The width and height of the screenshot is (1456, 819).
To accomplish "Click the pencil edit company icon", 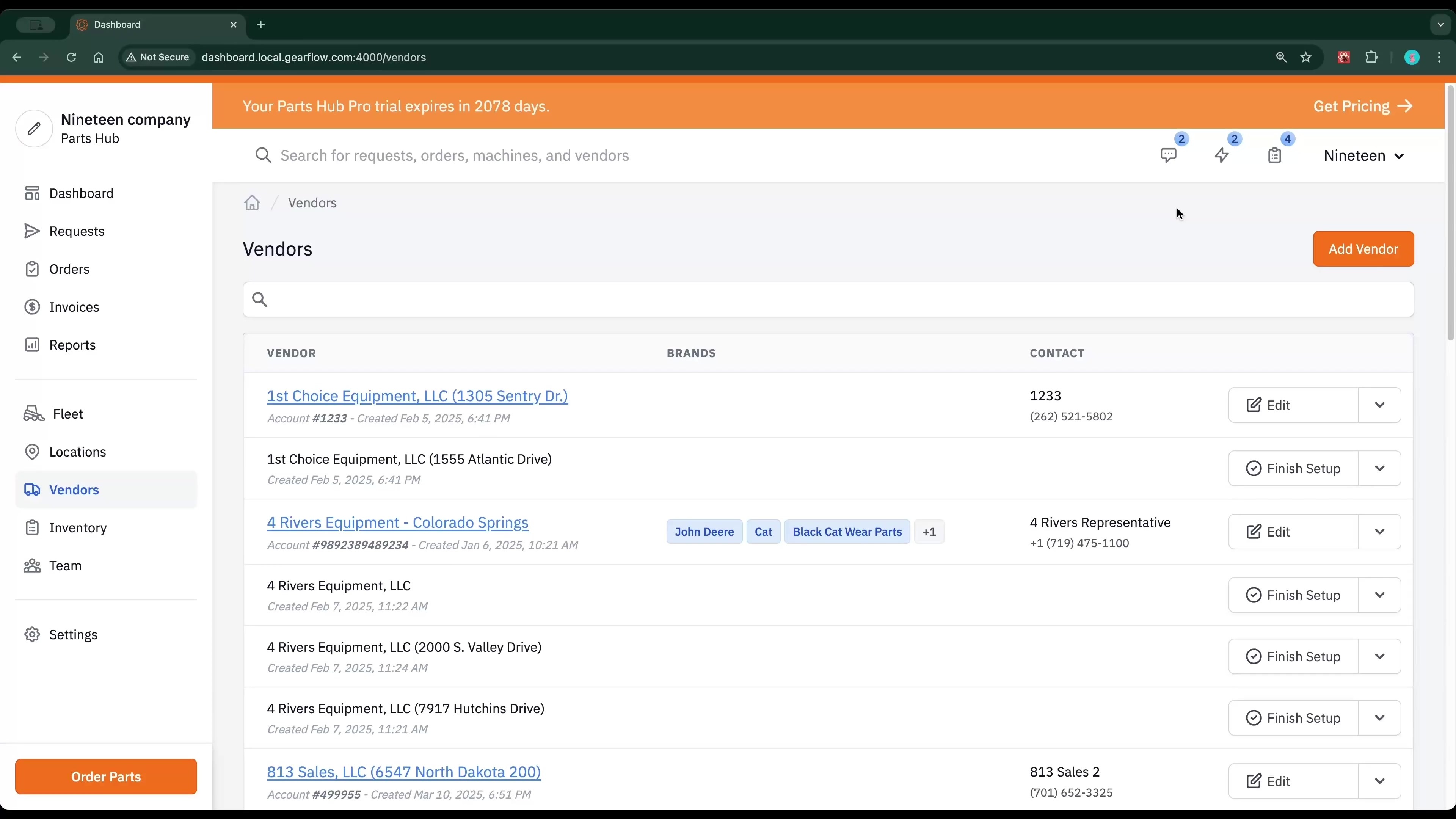I will (34, 129).
